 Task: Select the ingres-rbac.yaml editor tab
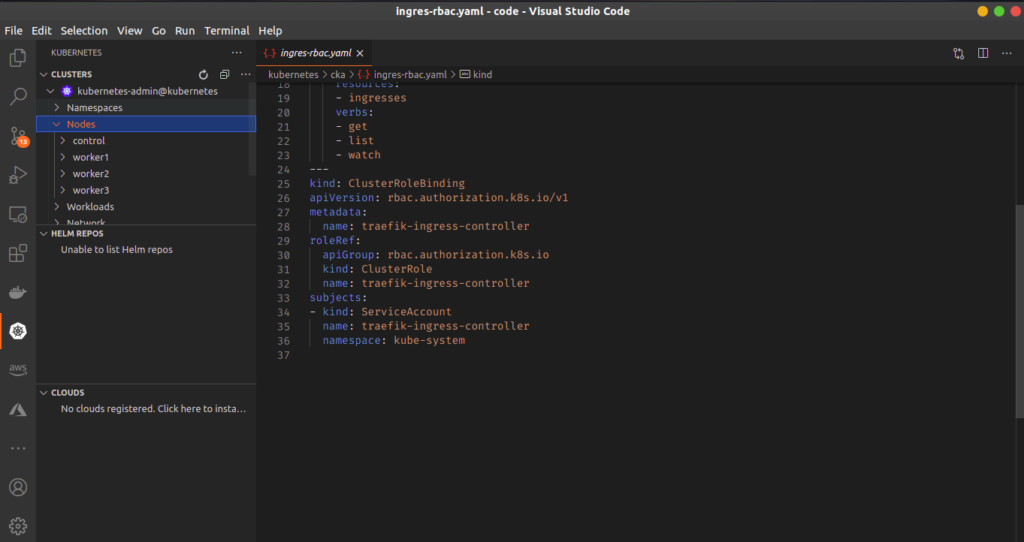tap(313, 54)
